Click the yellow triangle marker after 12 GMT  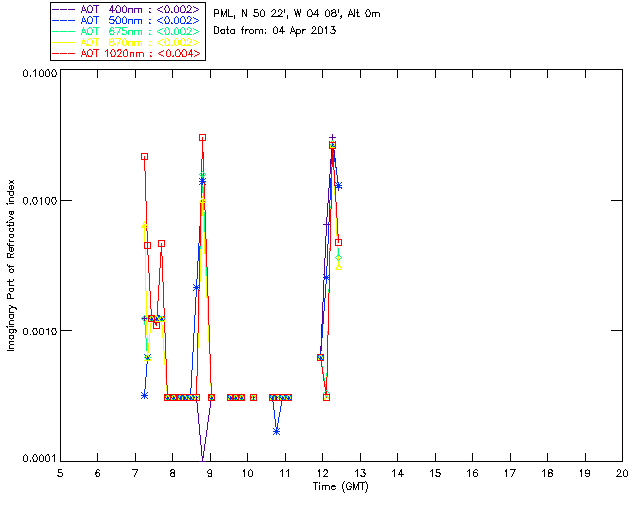click(338, 267)
